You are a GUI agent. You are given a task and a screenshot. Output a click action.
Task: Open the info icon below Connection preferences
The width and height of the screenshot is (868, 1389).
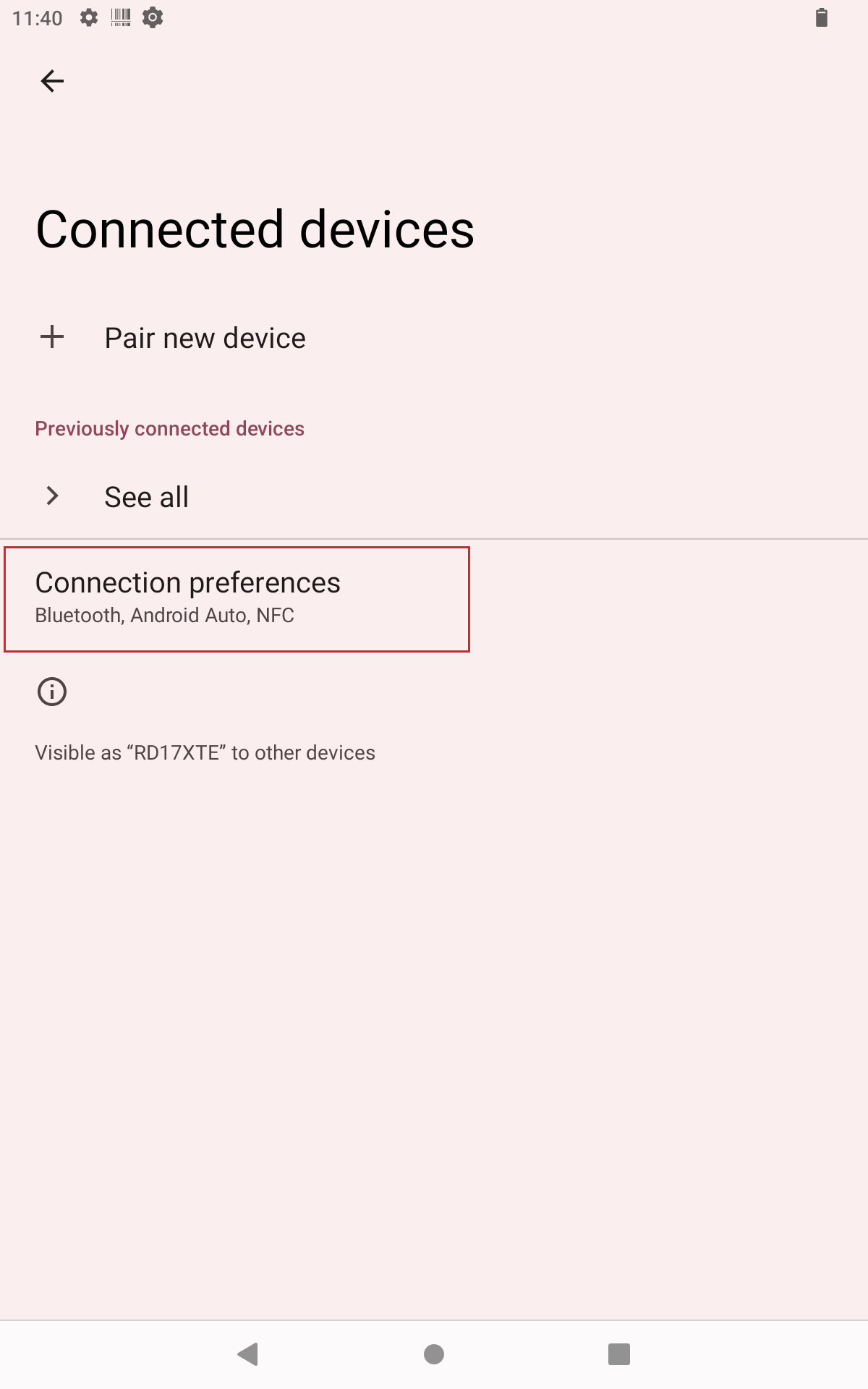click(x=52, y=692)
